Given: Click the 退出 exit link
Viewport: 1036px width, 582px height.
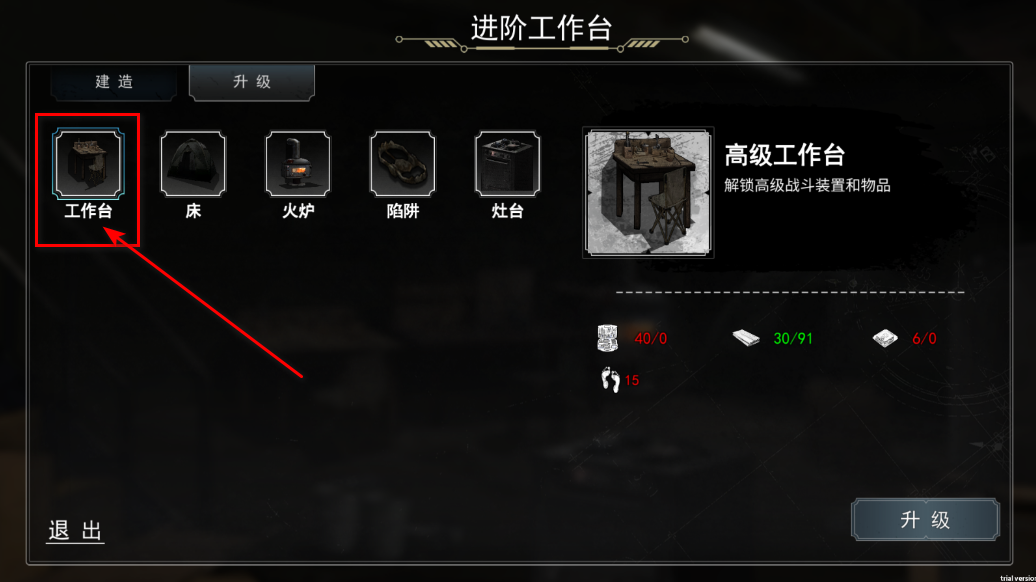Looking at the screenshot, I should (x=75, y=530).
